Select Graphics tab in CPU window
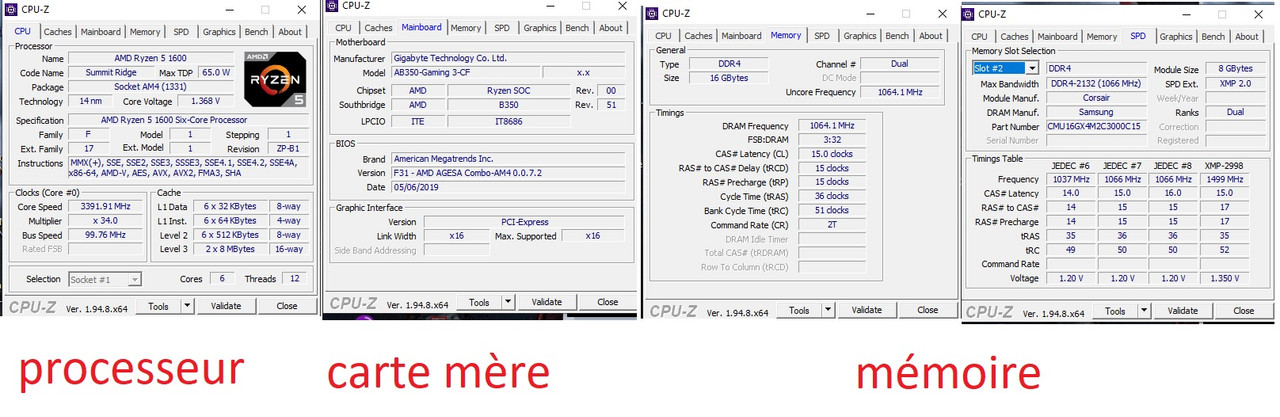The image size is (1280, 417). point(219,32)
